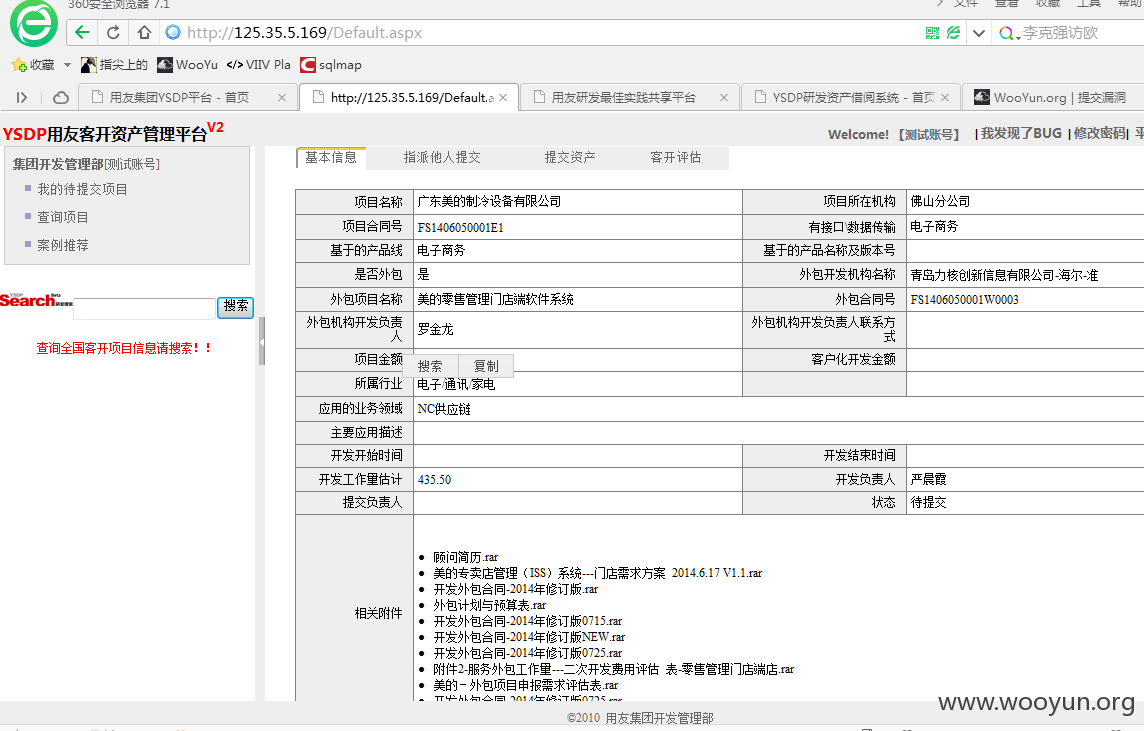This screenshot has width=1144, height=731.
Task: Click the 360 browser logo
Action: pyautogui.click(x=34, y=23)
